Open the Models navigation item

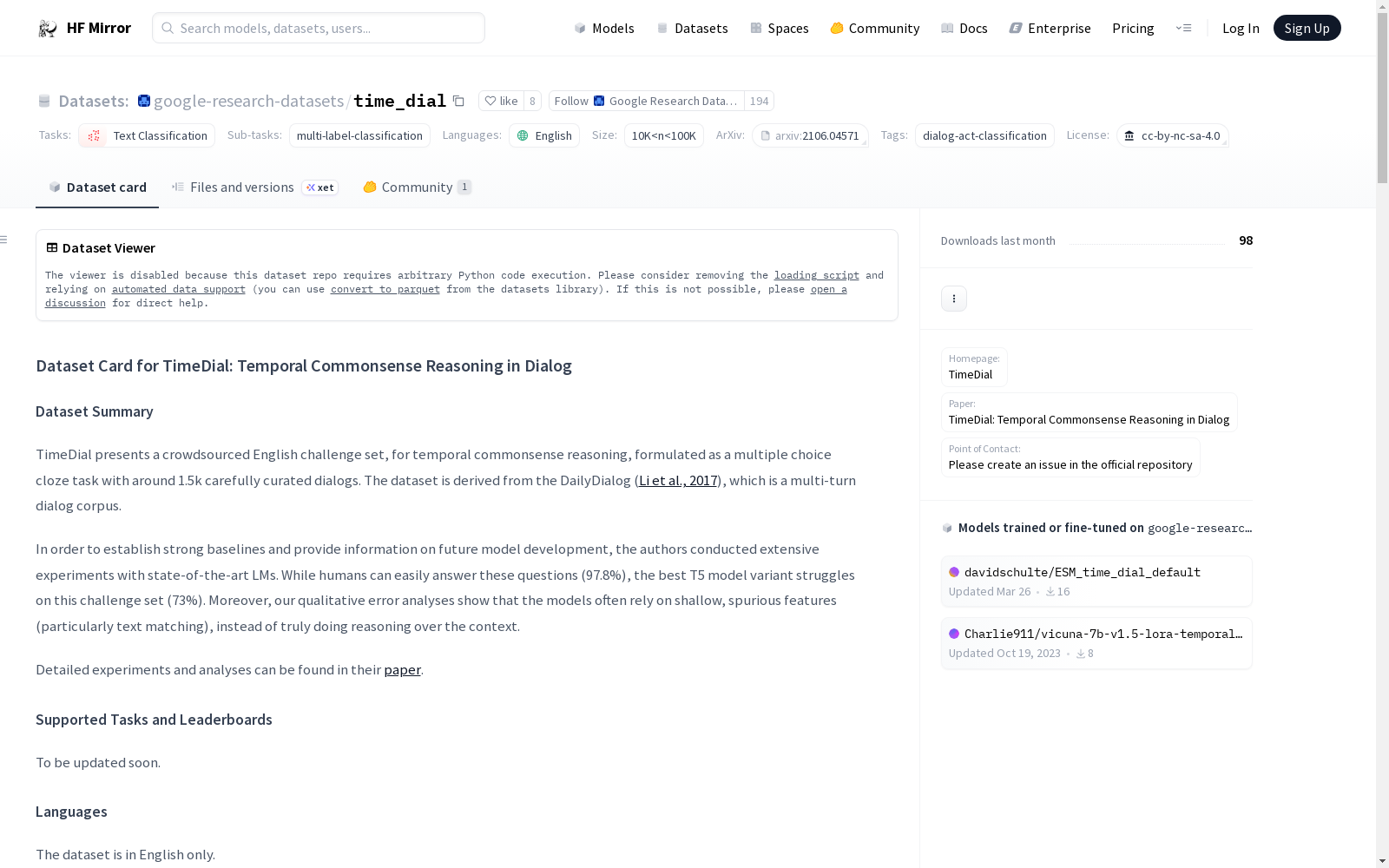tap(604, 28)
